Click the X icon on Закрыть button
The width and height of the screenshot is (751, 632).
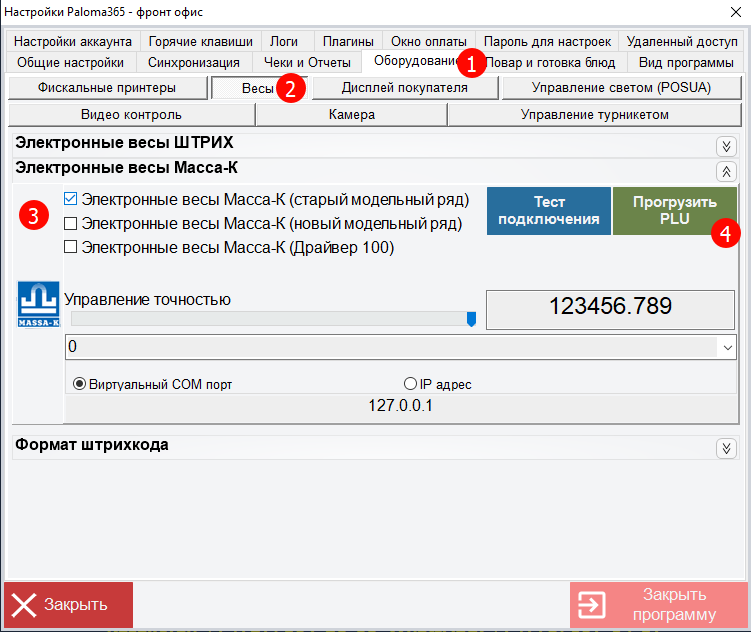tap(24, 605)
